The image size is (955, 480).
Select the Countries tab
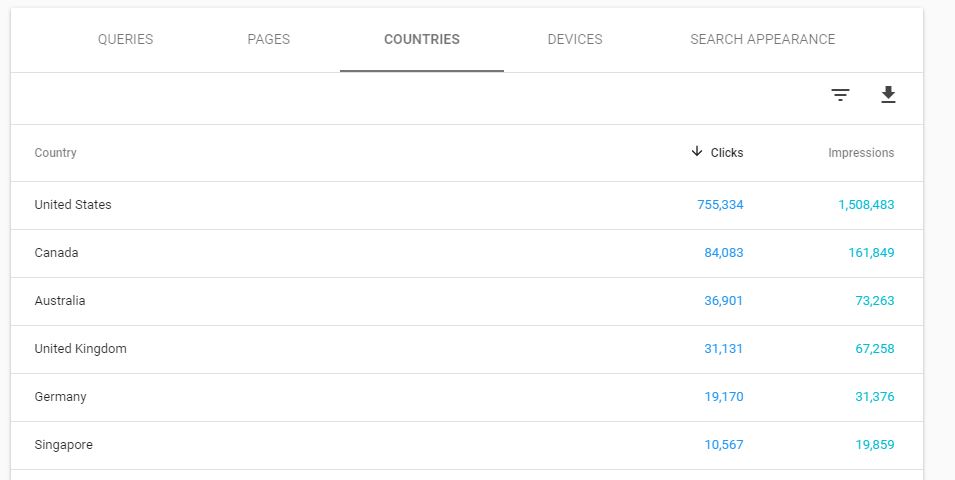pyautogui.click(x=421, y=40)
